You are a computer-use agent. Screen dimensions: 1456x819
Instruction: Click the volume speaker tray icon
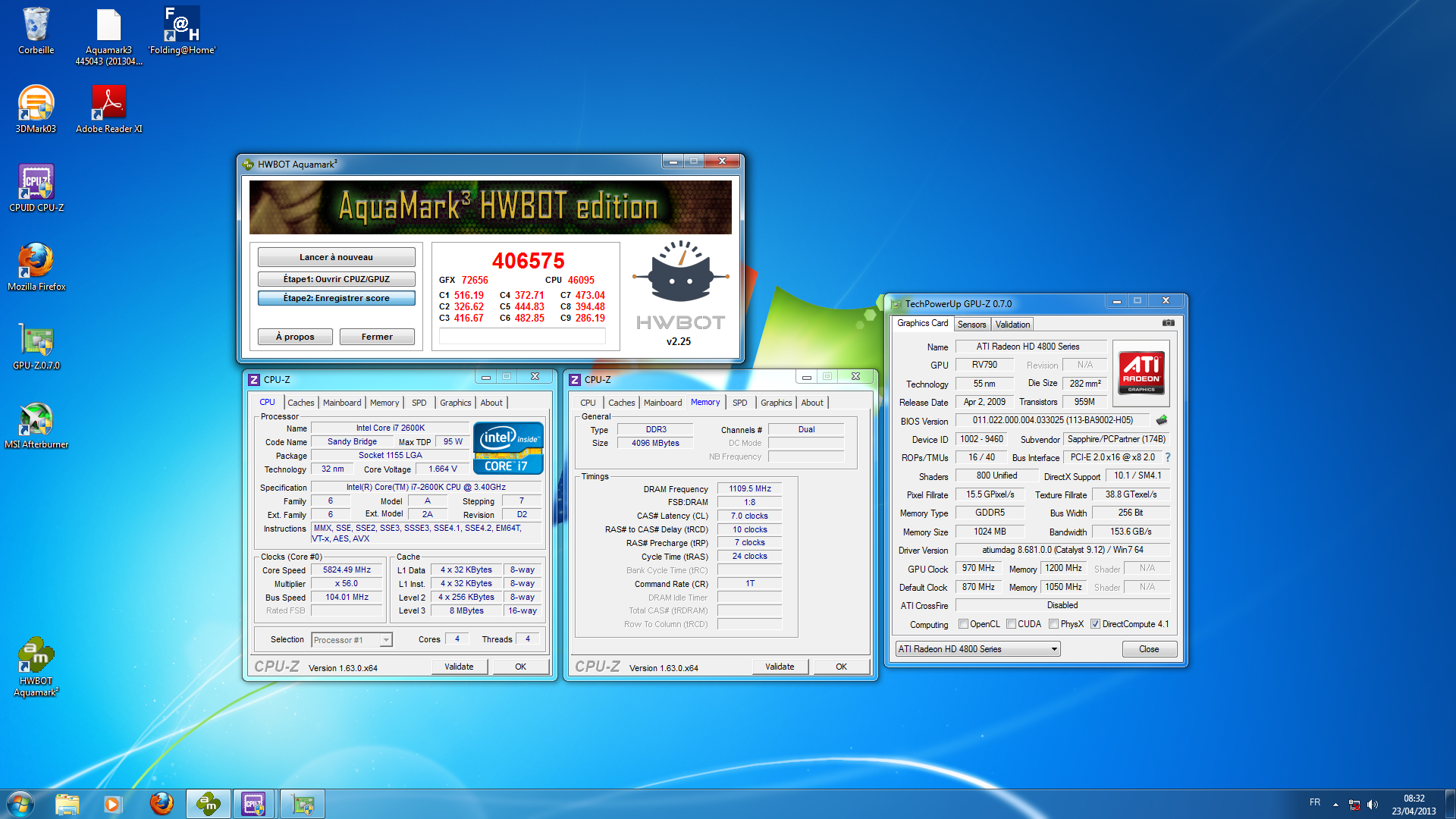pyautogui.click(x=1372, y=805)
